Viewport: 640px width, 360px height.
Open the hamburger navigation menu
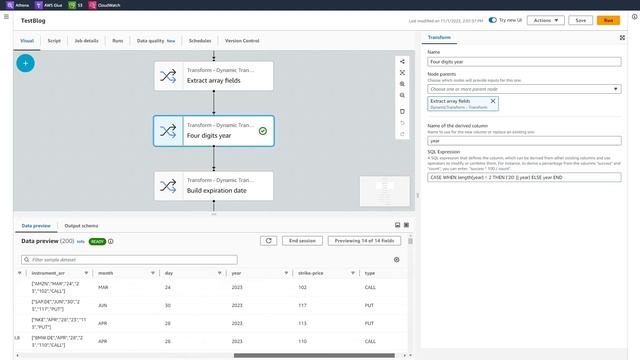tap(6, 17)
